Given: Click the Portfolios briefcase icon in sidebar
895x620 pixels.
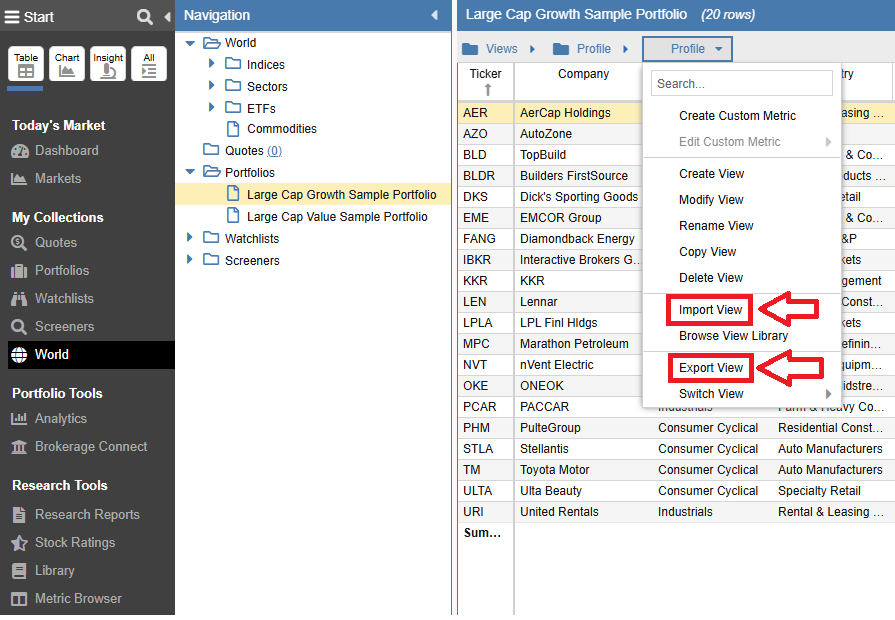Looking at the screenshot, I should [19, 271].
